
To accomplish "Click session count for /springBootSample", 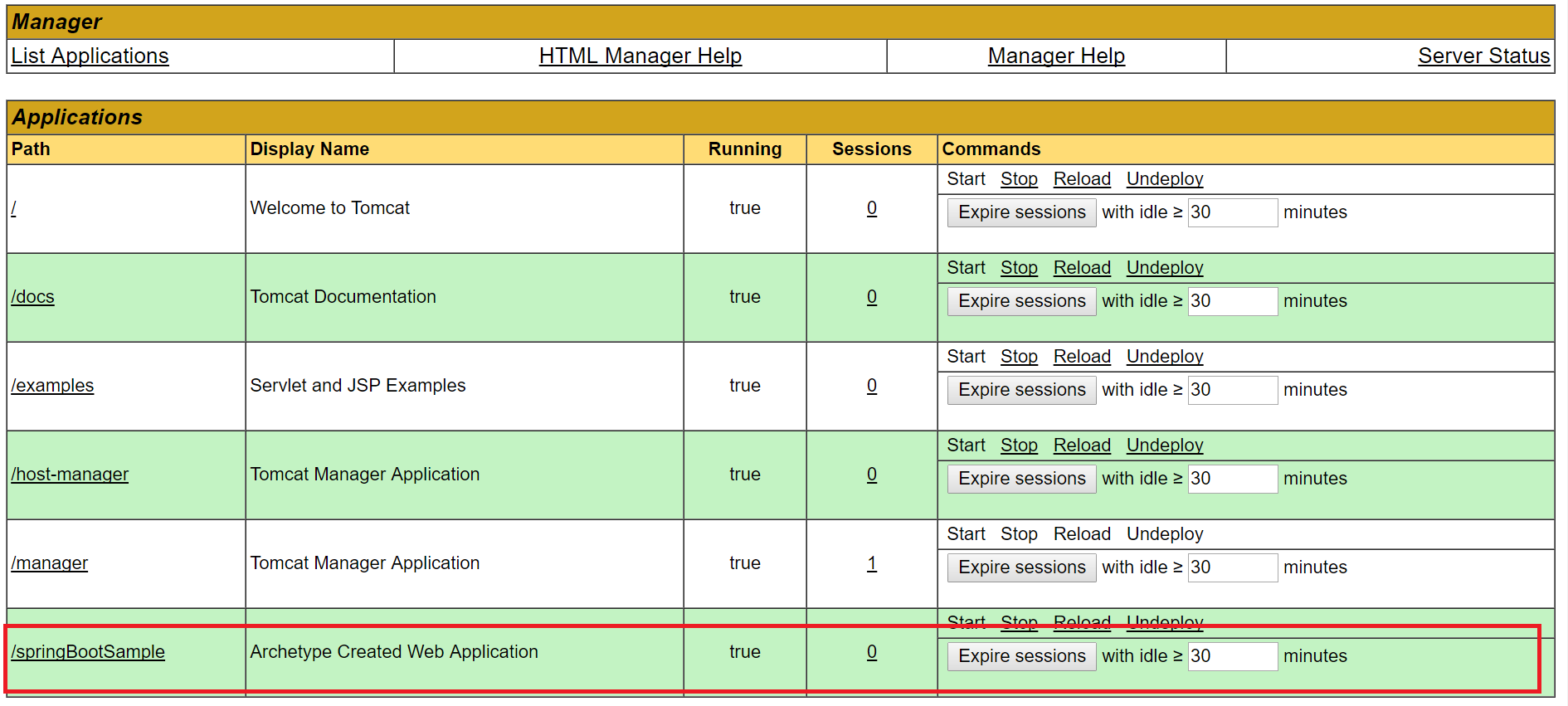I will (872, 652).
